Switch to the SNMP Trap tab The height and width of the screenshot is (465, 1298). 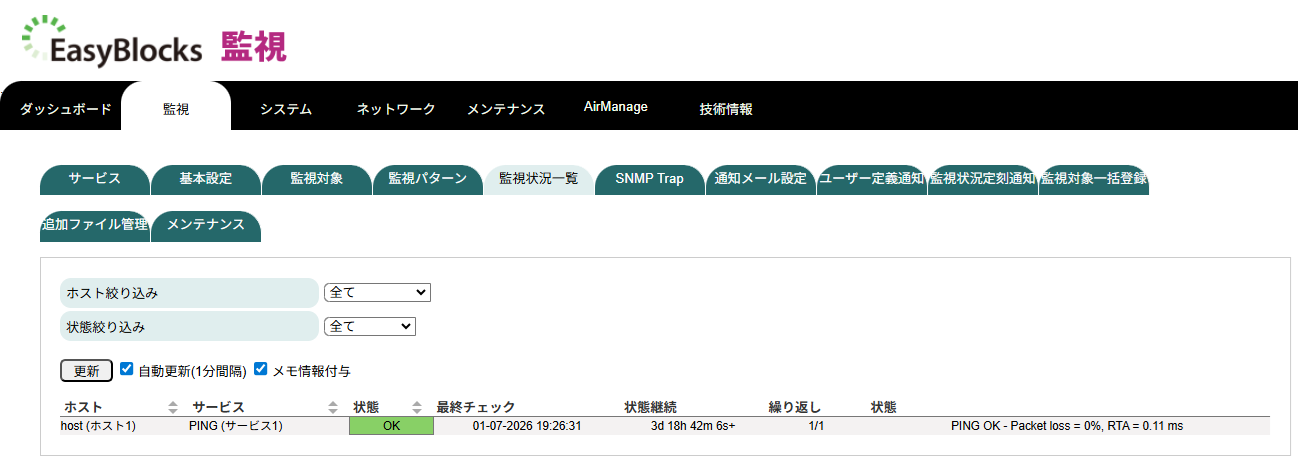pos(650,179)
